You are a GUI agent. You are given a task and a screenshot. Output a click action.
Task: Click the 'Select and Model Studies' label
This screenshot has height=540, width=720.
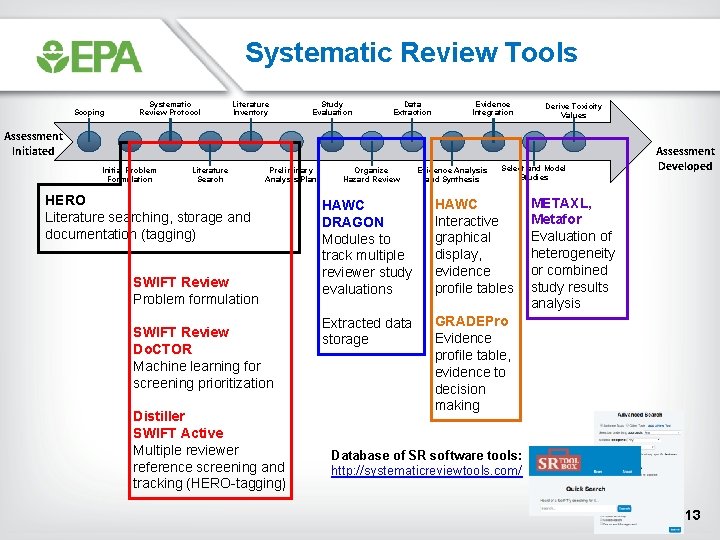pyautogui.click(x=534, y=172)
